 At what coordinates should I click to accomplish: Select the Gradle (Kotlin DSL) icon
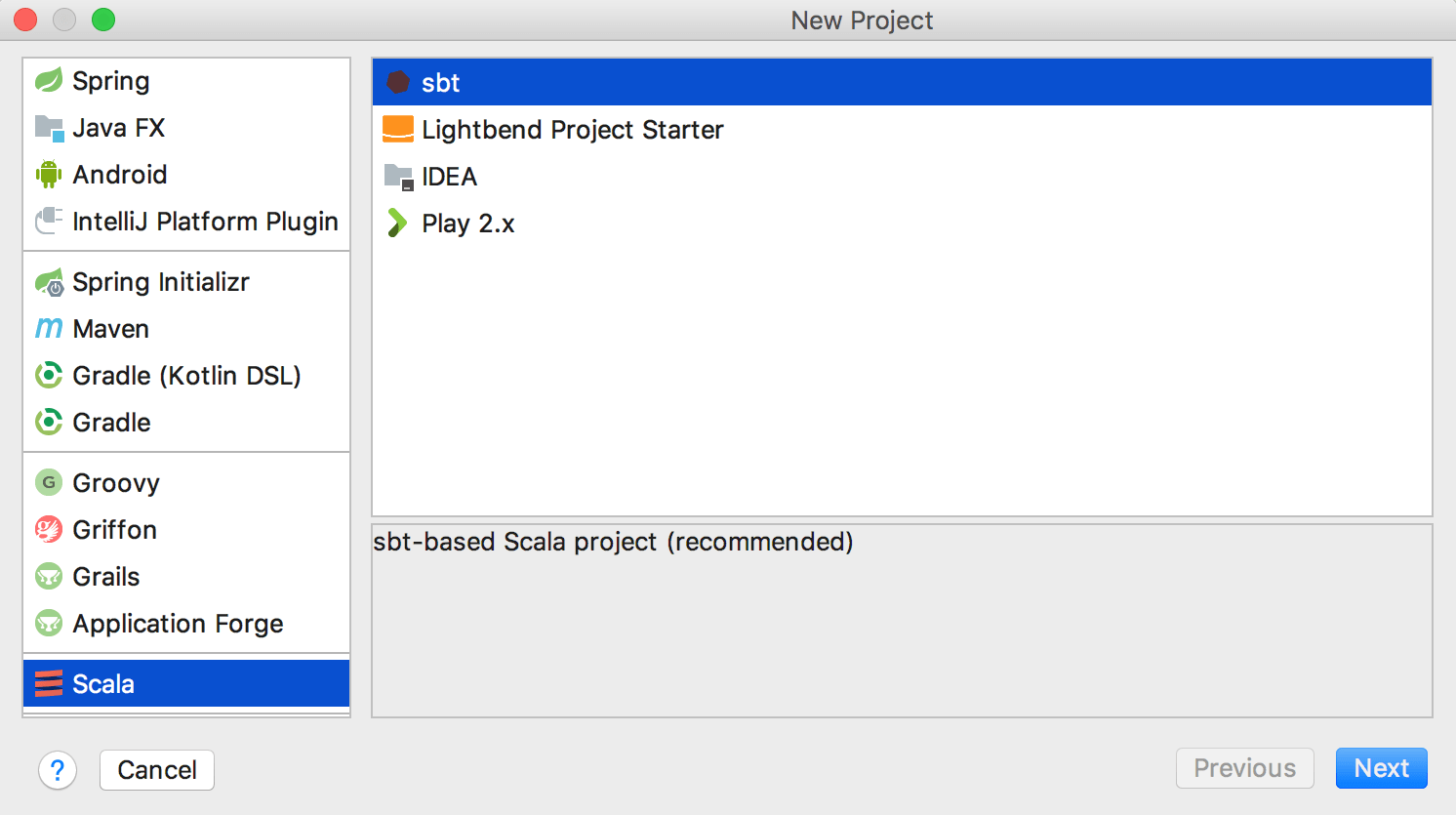point(49,375)
